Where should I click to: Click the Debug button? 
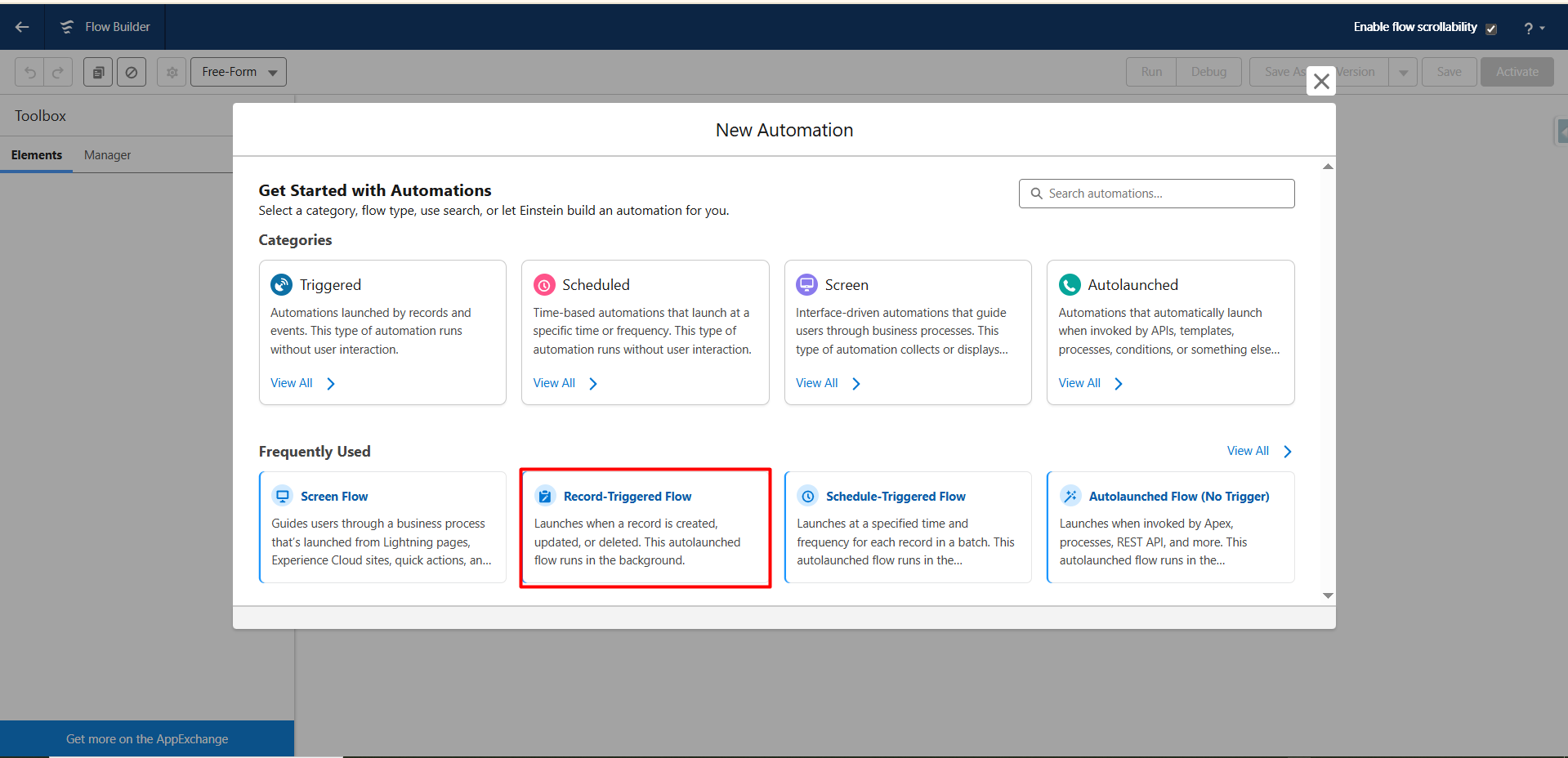click(1208, 72)
